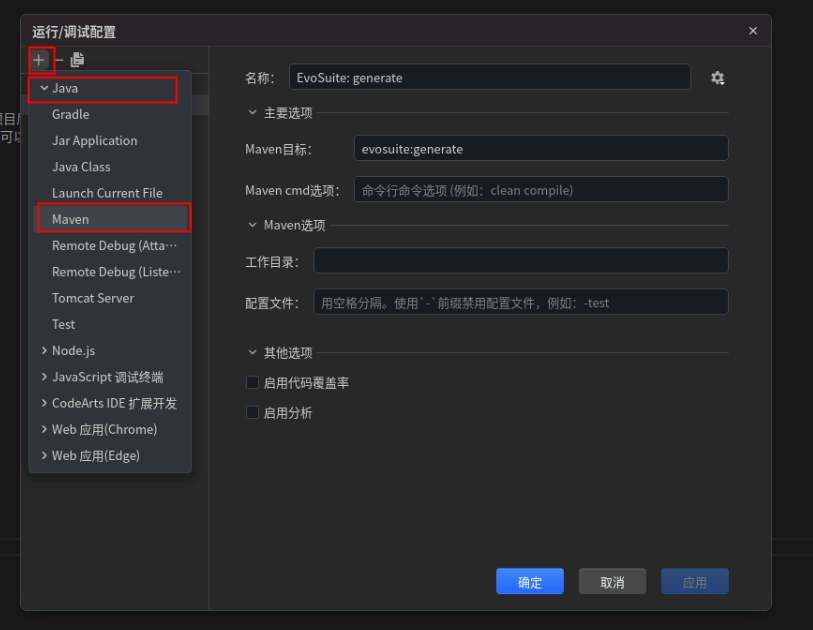Close the 运行/调试配置 dialog
The height and width of the screenshot is (630, 813).
click(x=753, y=31)
